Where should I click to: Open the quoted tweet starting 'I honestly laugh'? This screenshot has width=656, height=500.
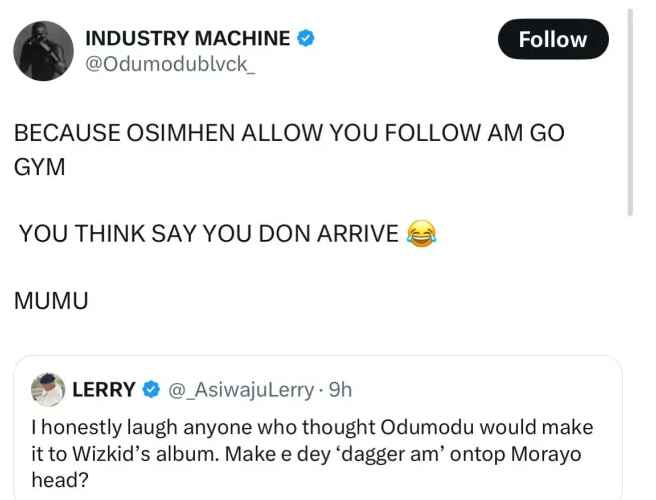[318, 428]
